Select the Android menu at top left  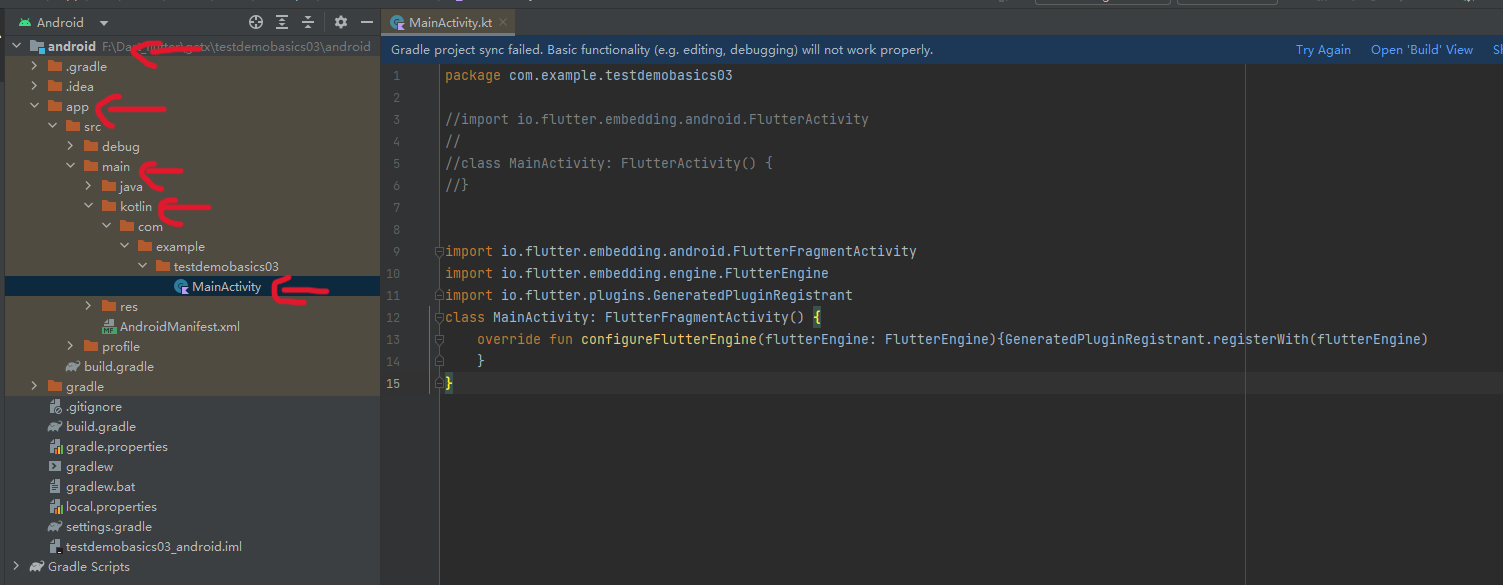[x=58, y=21]
